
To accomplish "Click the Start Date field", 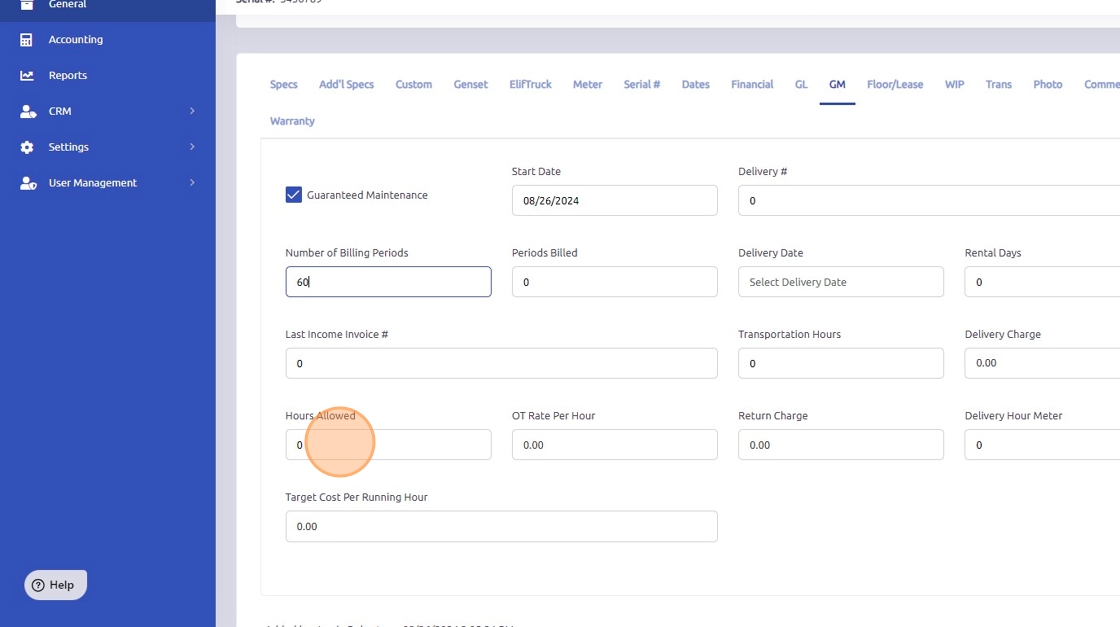I will tap(614, 200).
